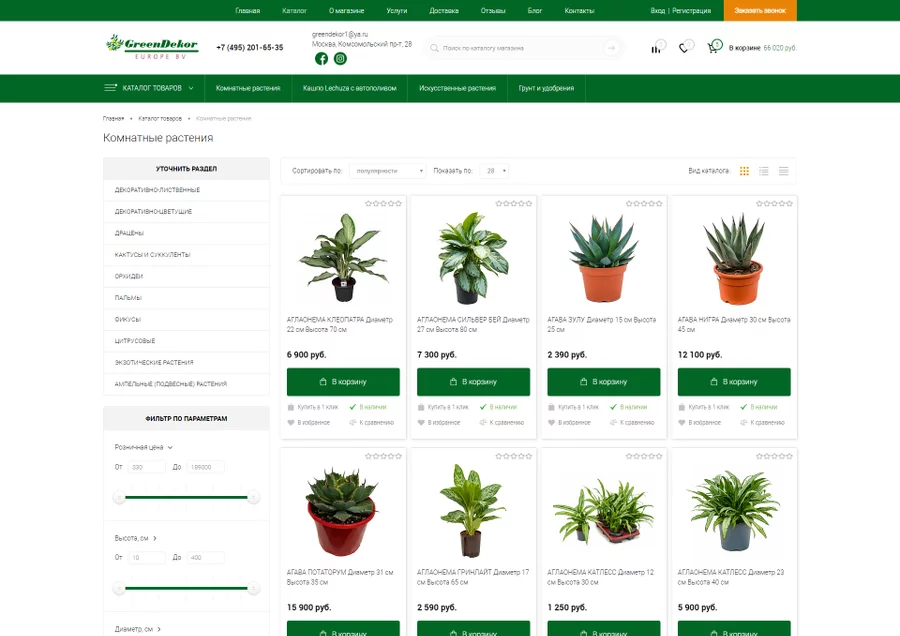Image resolution: width=900 pixels, height=636 pixels.
Task: Select Кактусы и суккуленты section
Action: click(186, 255)
